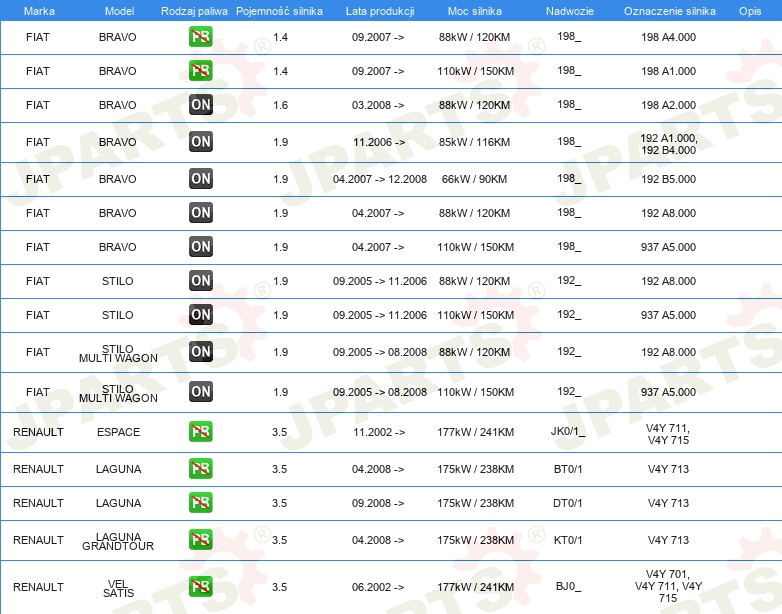
Task: Click the Rodzaj paliwa column header
Action: coord(194,11)
